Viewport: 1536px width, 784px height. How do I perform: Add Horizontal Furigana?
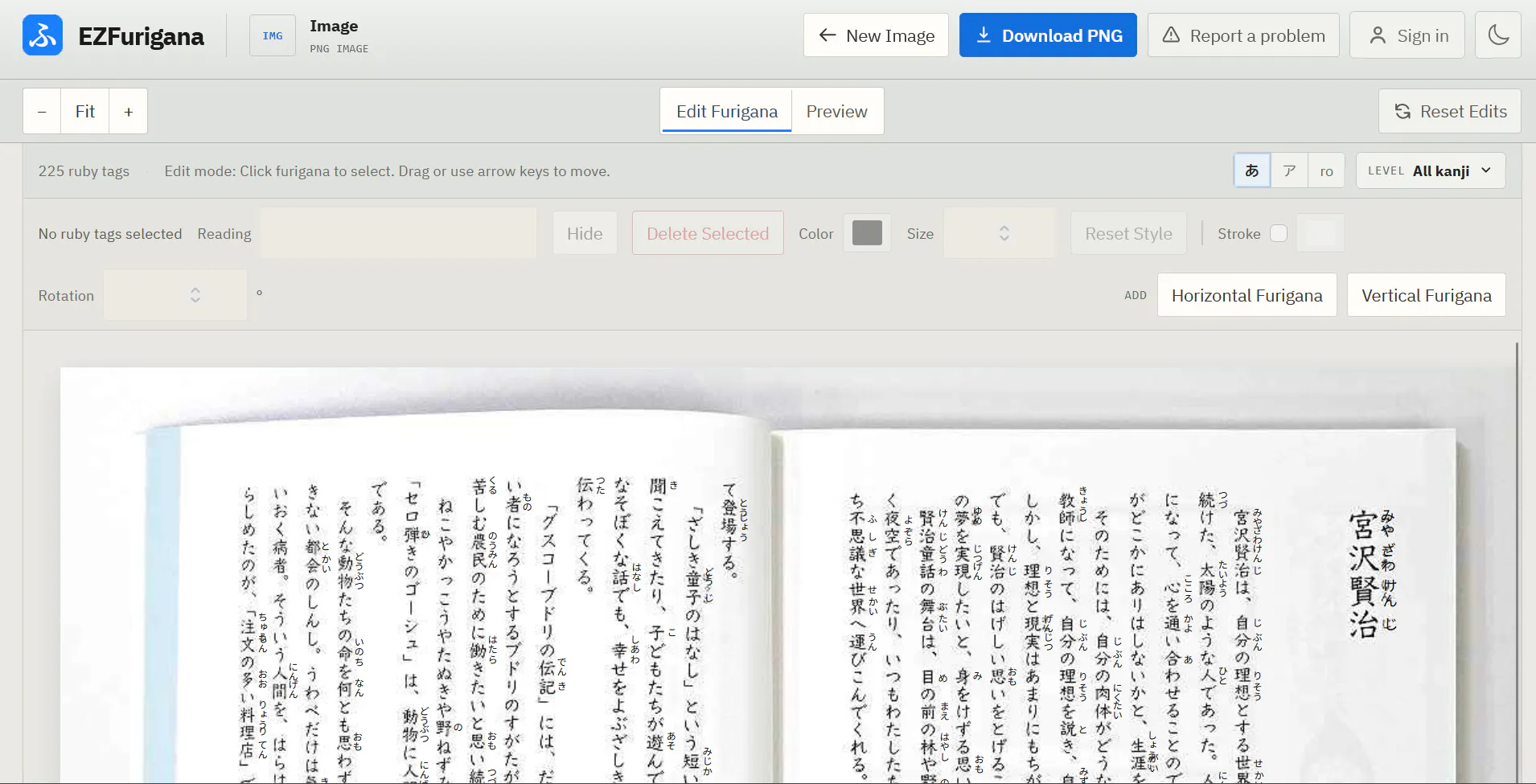click(x=1246, y=295)
